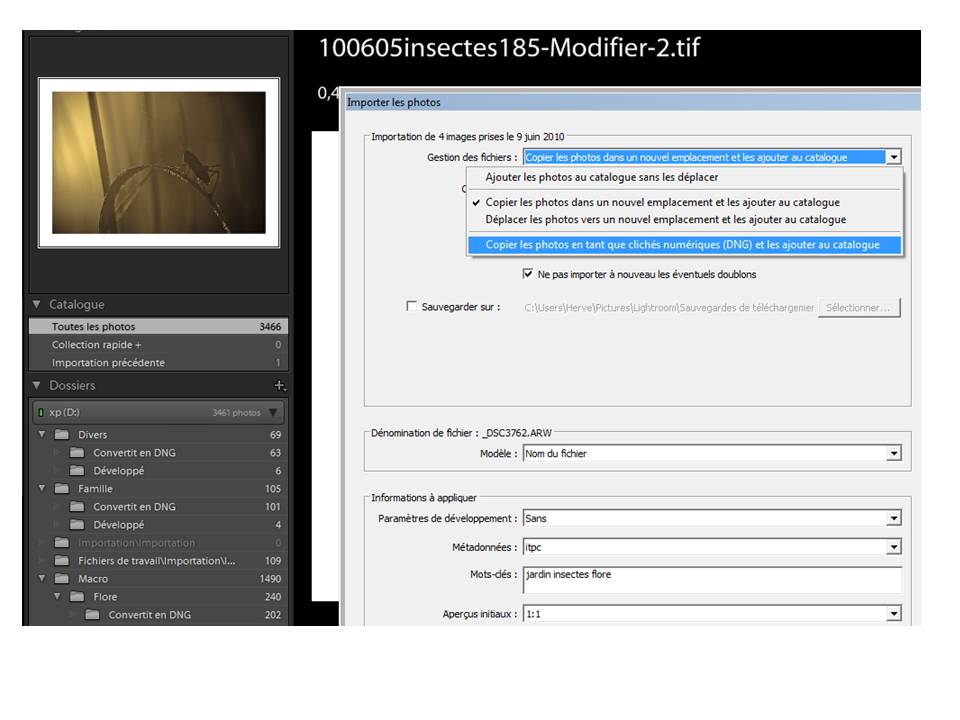
Task: Enable the 'Sauvegarder sur' checkbox
Action: [412, 307]
